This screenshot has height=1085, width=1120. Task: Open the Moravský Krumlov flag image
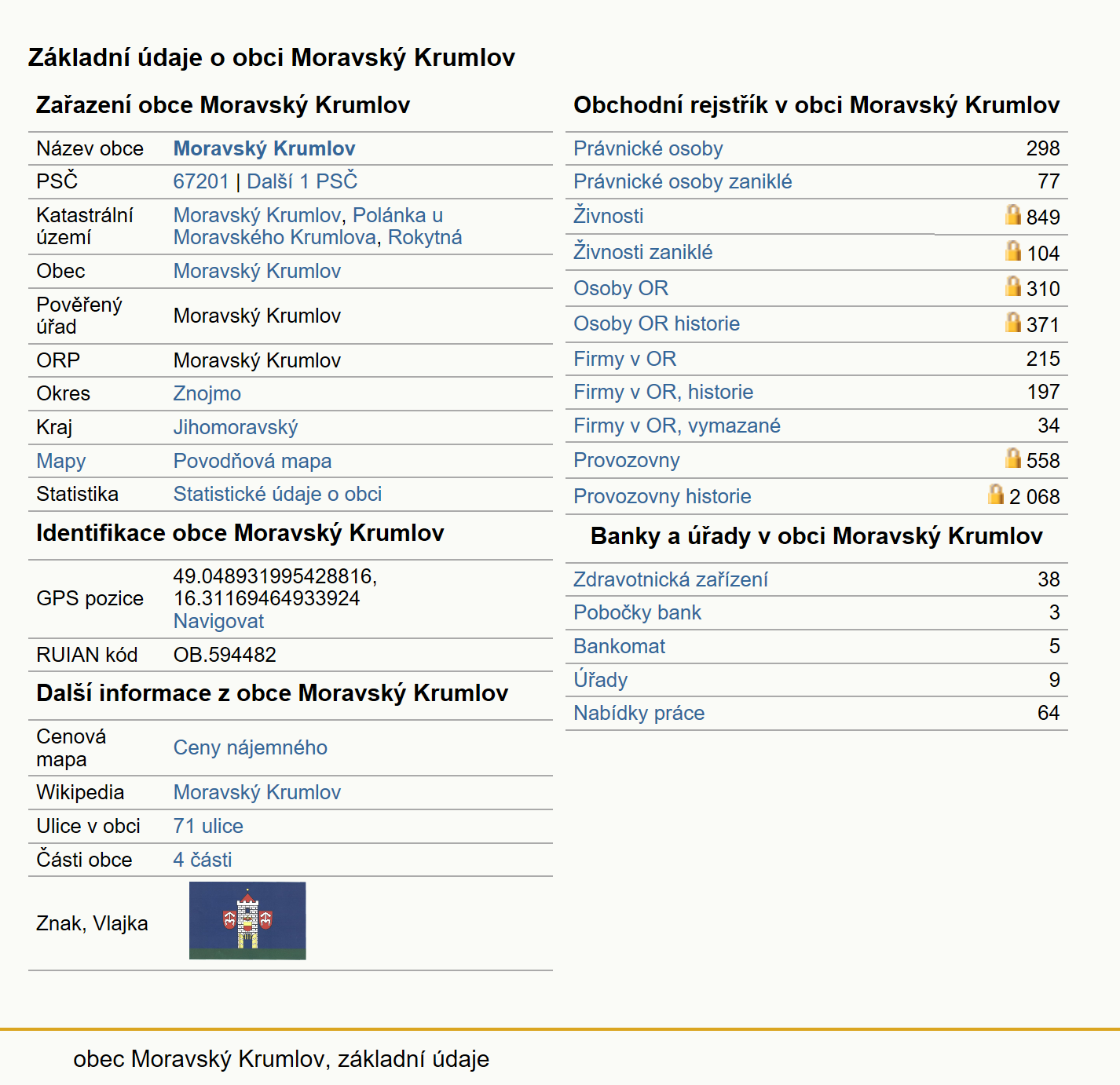pos(247,921)
